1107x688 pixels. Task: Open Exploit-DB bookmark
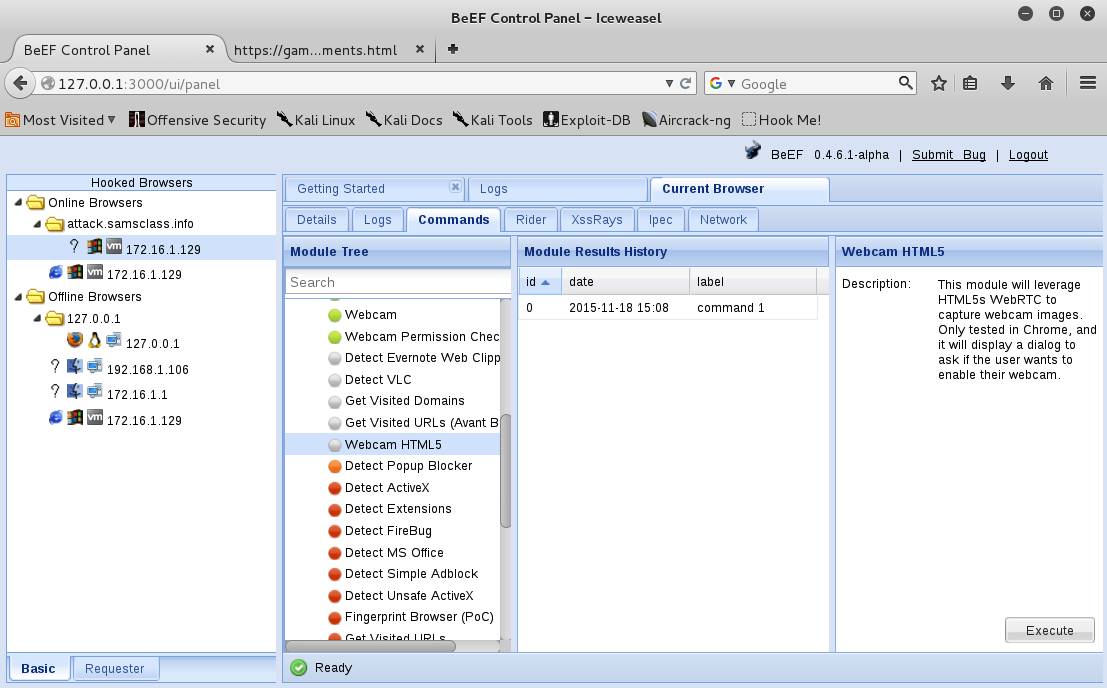coord(587,120)
